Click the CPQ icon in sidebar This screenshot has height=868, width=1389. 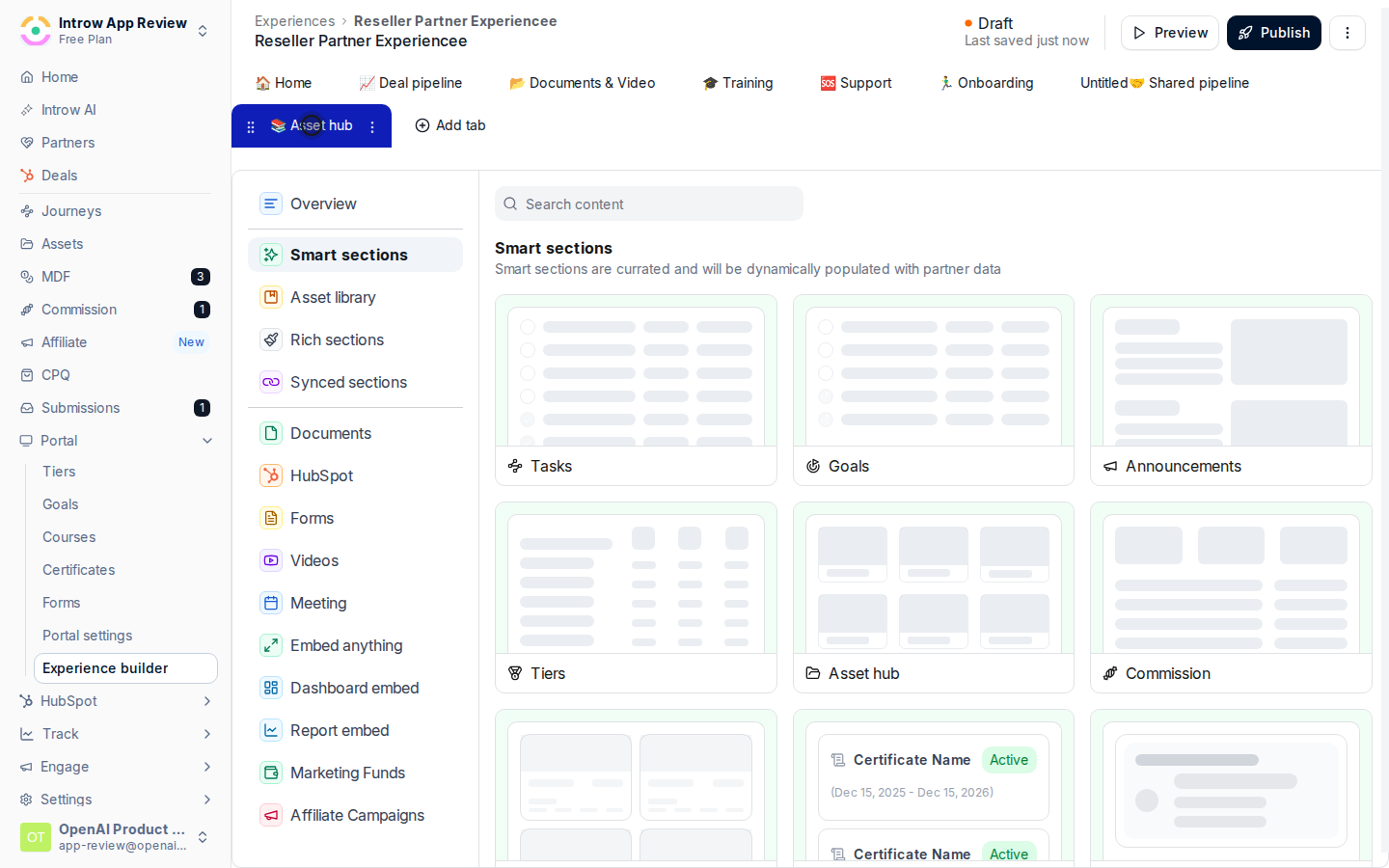(x=27, y=375)
